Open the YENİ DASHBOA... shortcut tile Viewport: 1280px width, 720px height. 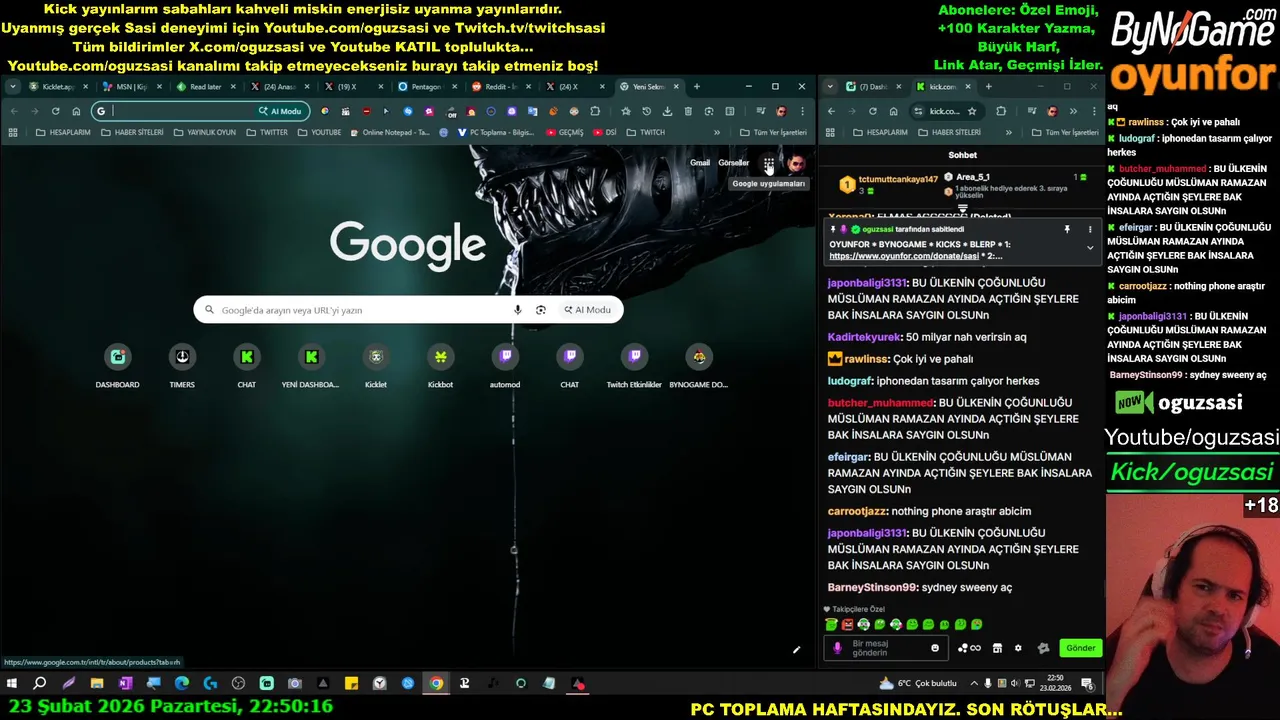coord(311,365)
